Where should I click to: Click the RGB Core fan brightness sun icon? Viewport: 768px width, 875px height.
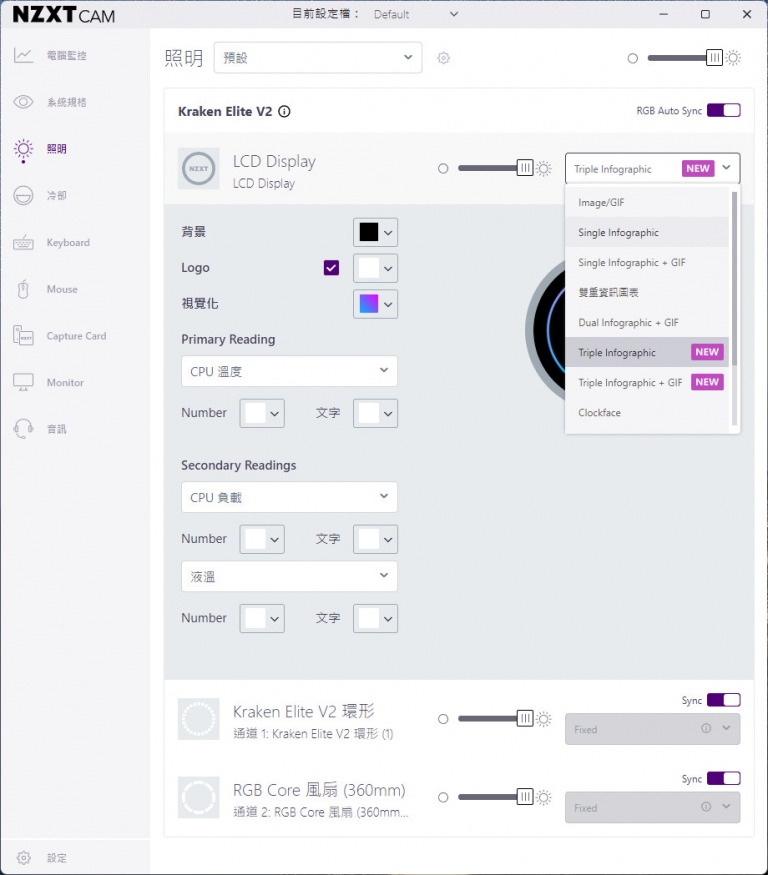[544, 797]
